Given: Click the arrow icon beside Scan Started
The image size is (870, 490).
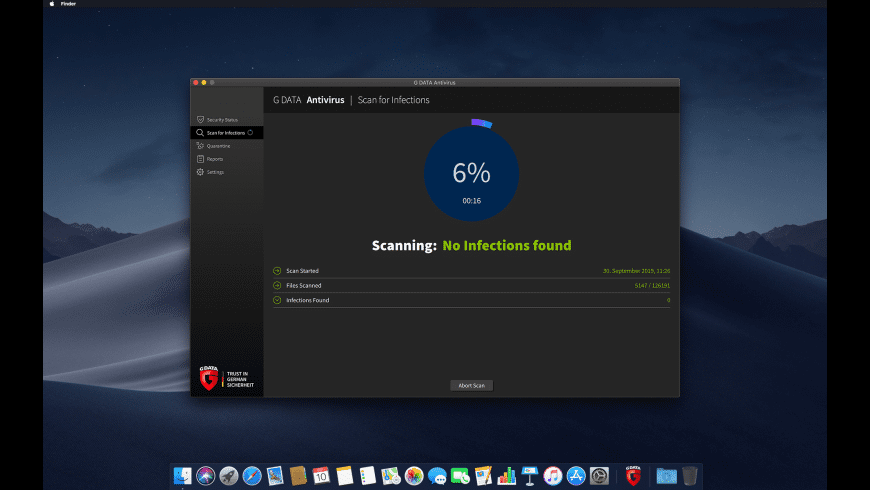Looking at the screenshot, I should pos(277,271).
